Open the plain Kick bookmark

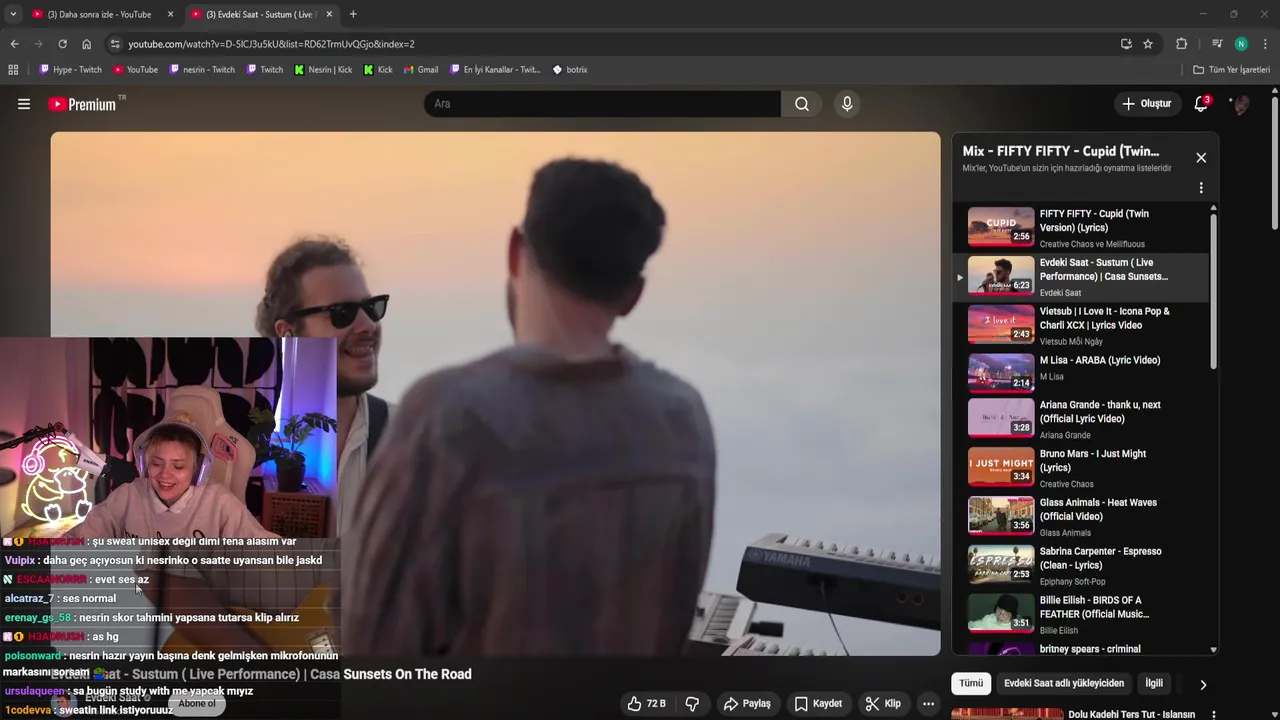pos(378,70)
